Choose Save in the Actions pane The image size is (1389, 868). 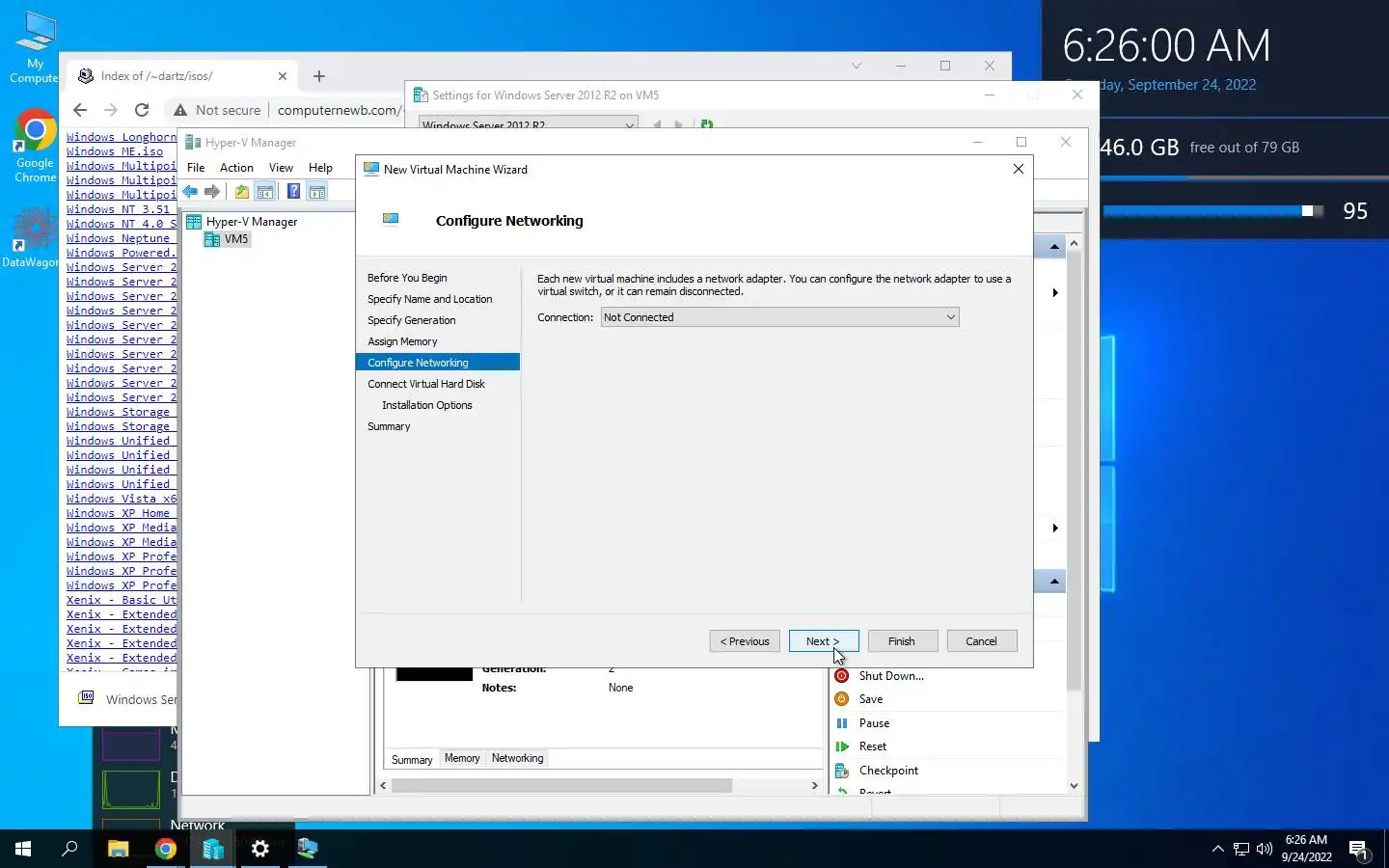871,699
